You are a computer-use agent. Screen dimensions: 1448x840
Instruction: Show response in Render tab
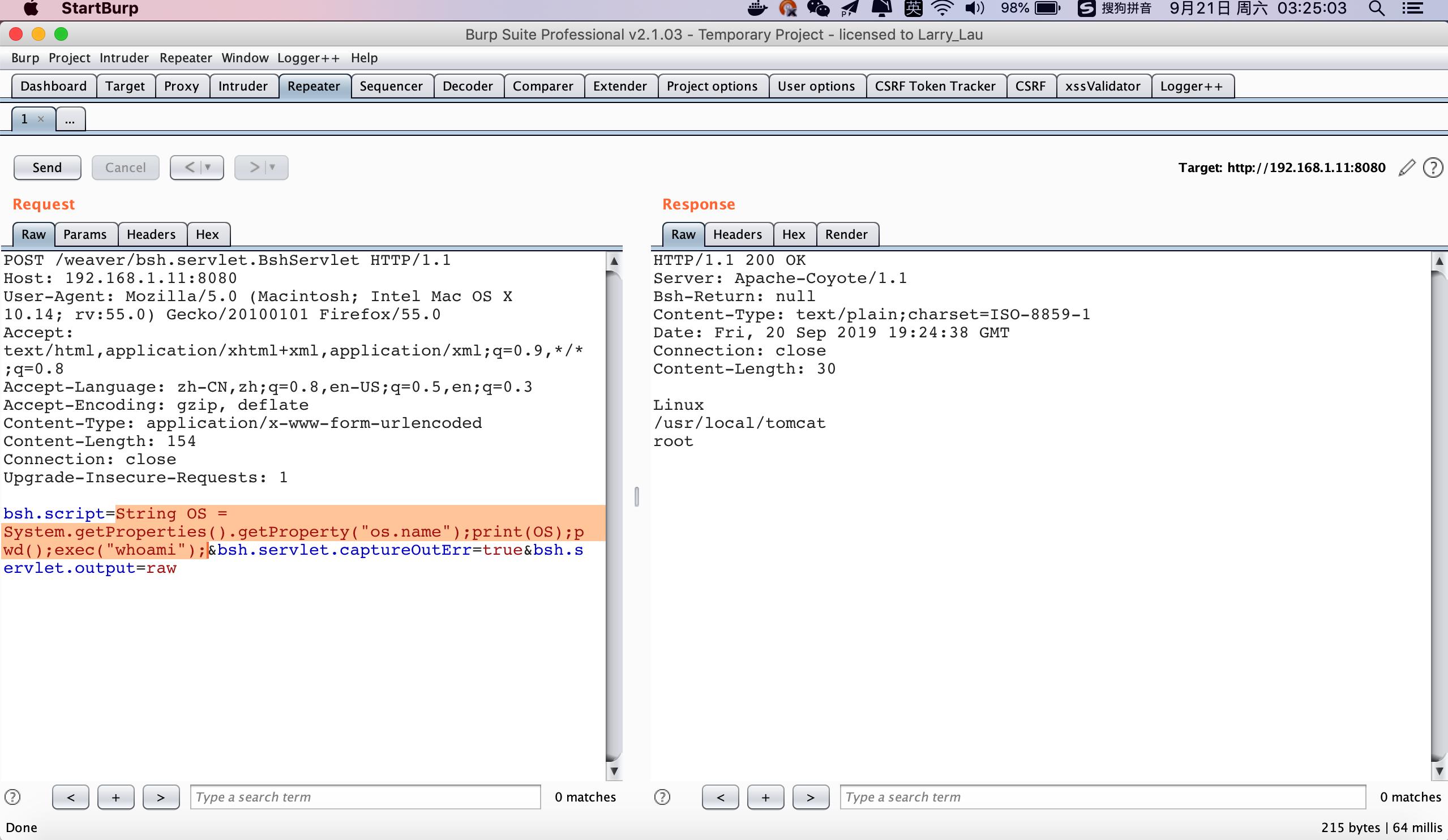[846, 234]
